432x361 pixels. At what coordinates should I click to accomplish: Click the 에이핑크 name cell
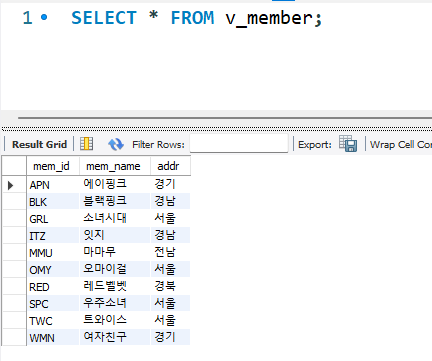pos(115,184)
